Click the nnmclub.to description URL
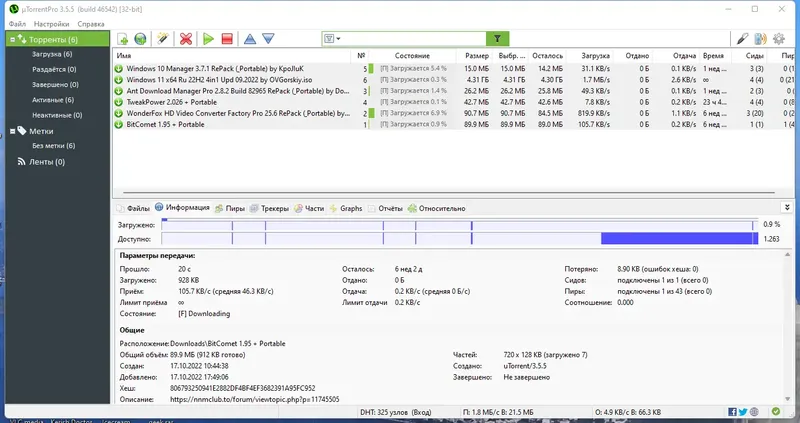Viewport: 800px width, 423px height. point(255,400)
